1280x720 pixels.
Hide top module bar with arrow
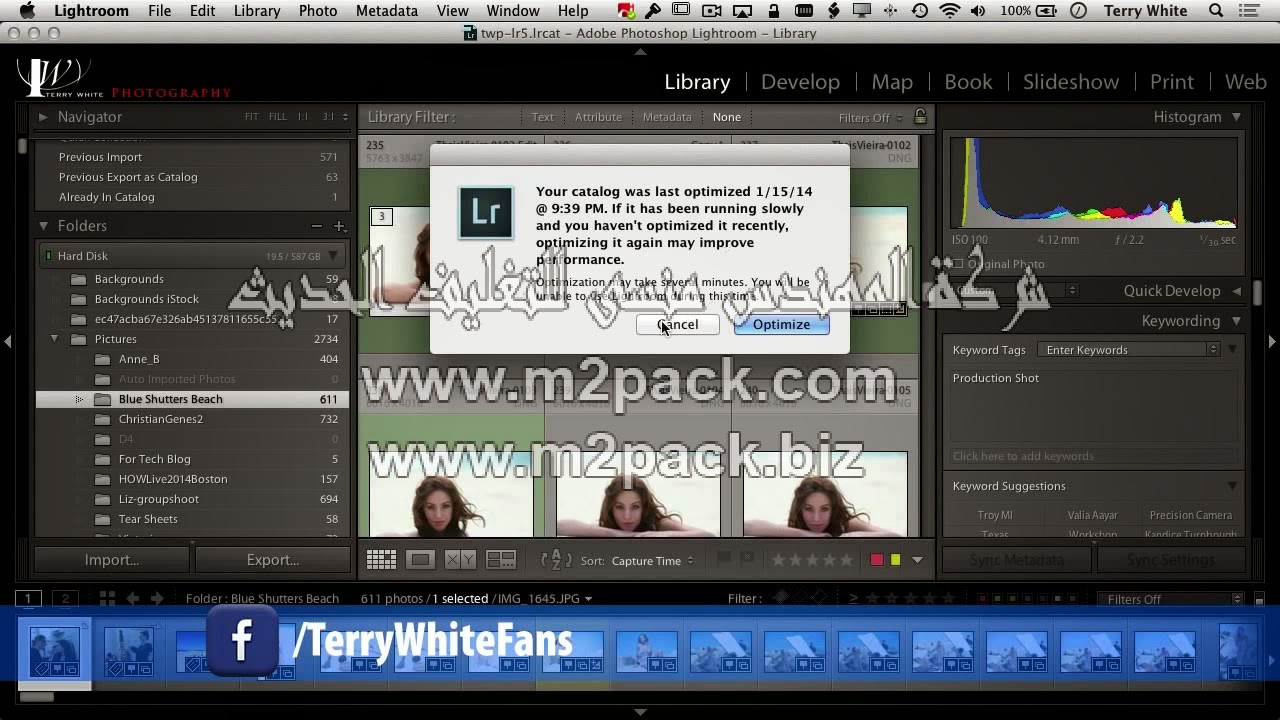(640, 51)
